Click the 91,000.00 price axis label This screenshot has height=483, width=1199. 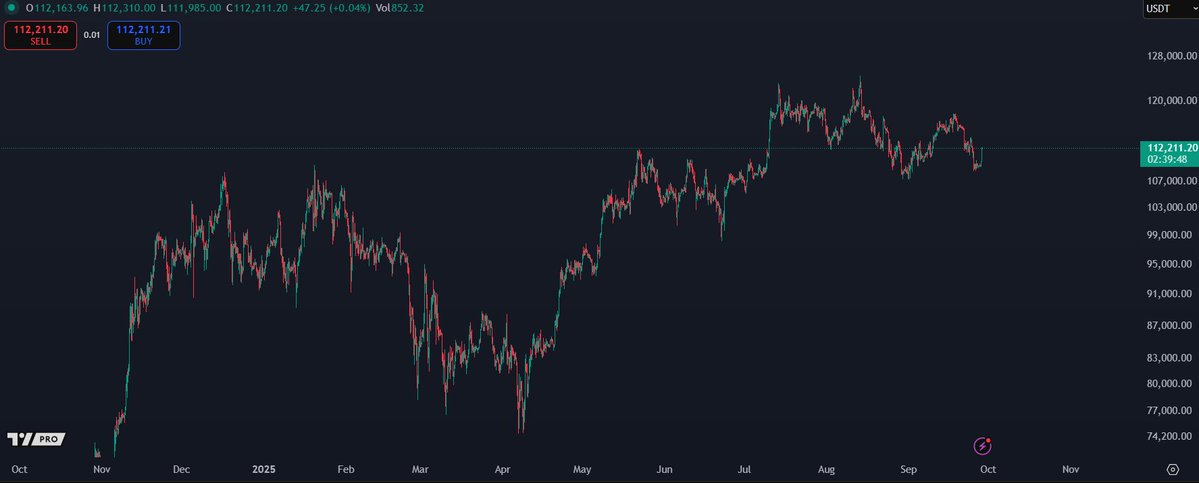[1171, 294]
